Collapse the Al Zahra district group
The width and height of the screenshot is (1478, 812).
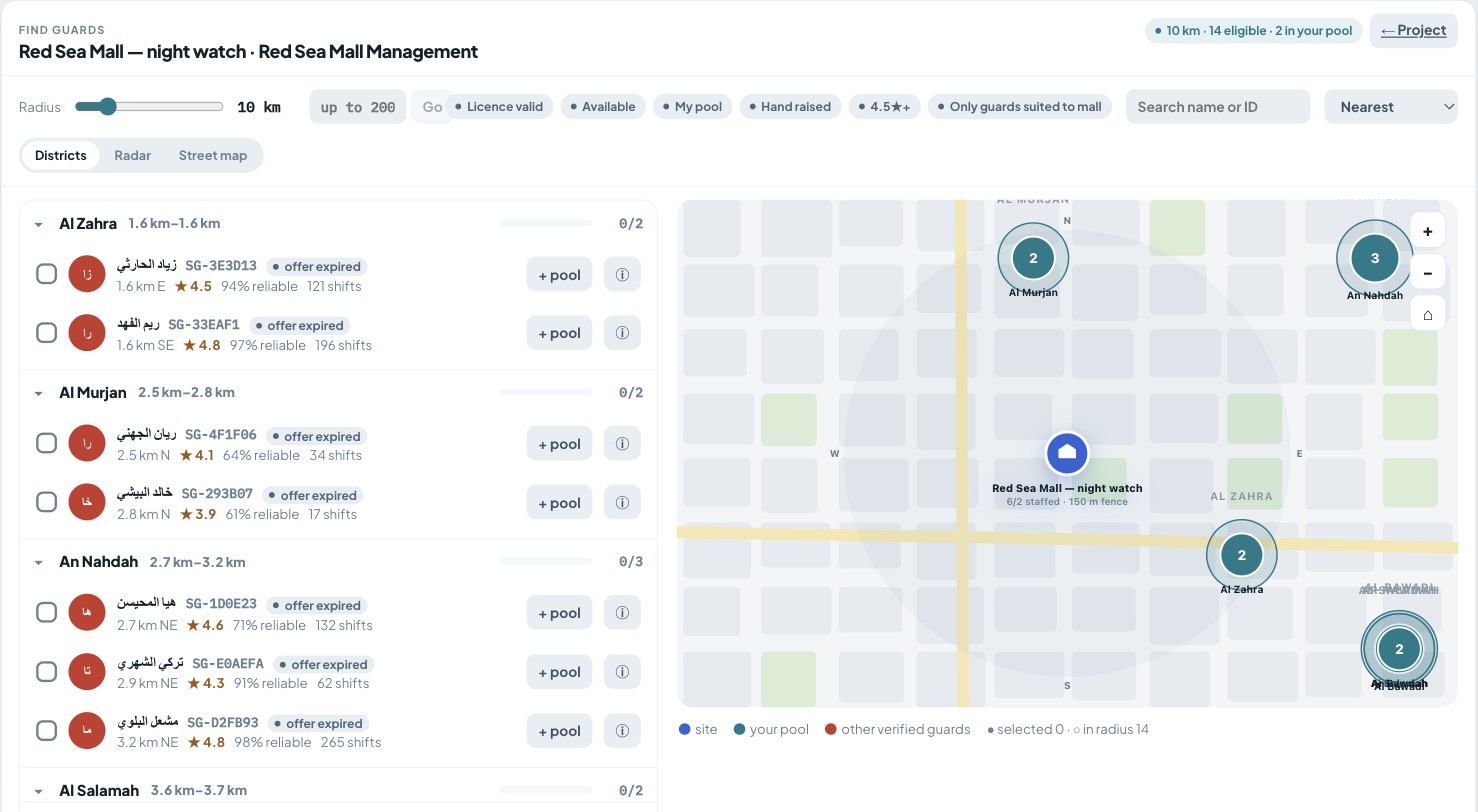click(39, 224)
